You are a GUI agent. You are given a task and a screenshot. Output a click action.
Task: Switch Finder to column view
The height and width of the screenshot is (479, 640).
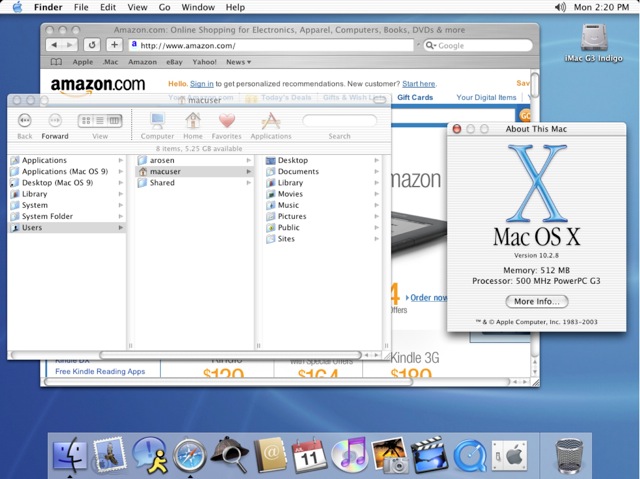(x=115, y=120)
